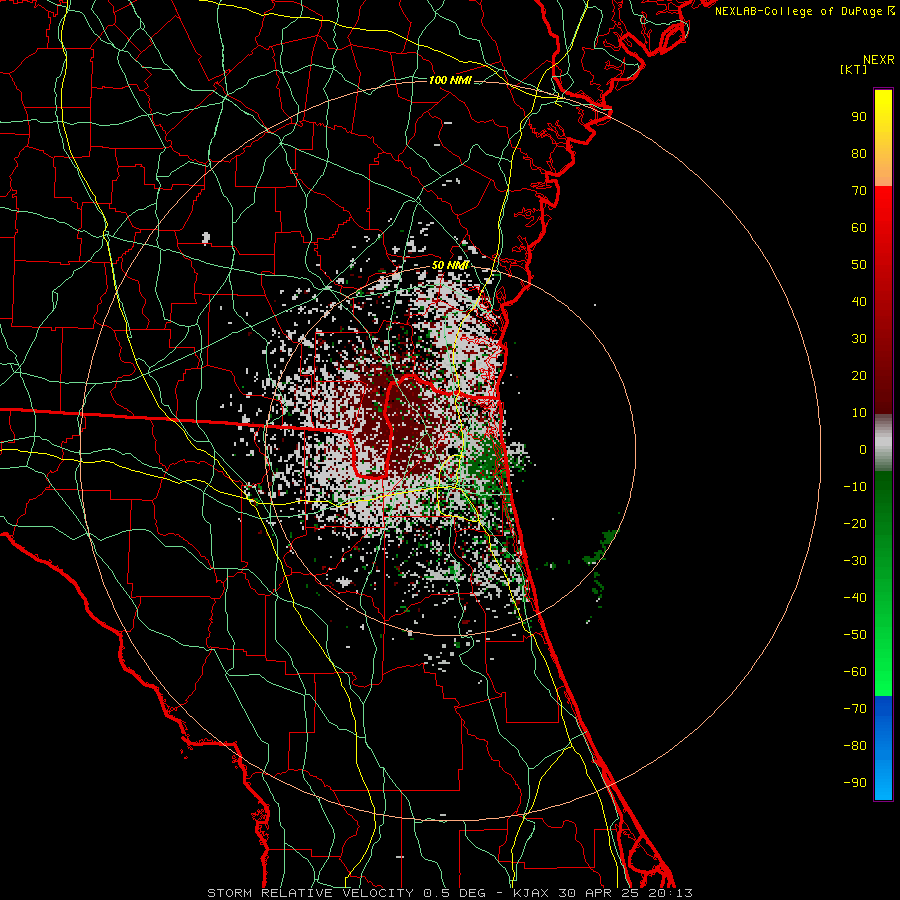Click the 80 value on the velocity scale

click(x=859, y=154)
